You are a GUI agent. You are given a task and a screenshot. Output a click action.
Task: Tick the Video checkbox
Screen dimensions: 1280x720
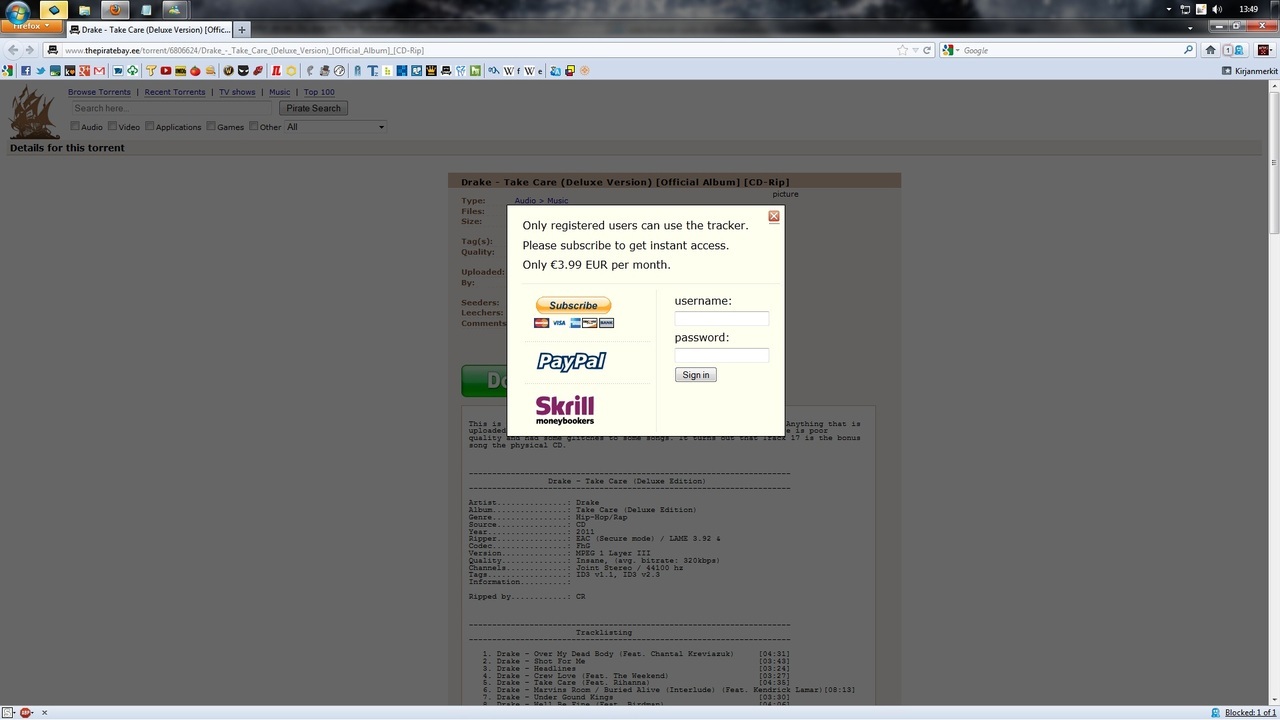[x=112, y=126]
